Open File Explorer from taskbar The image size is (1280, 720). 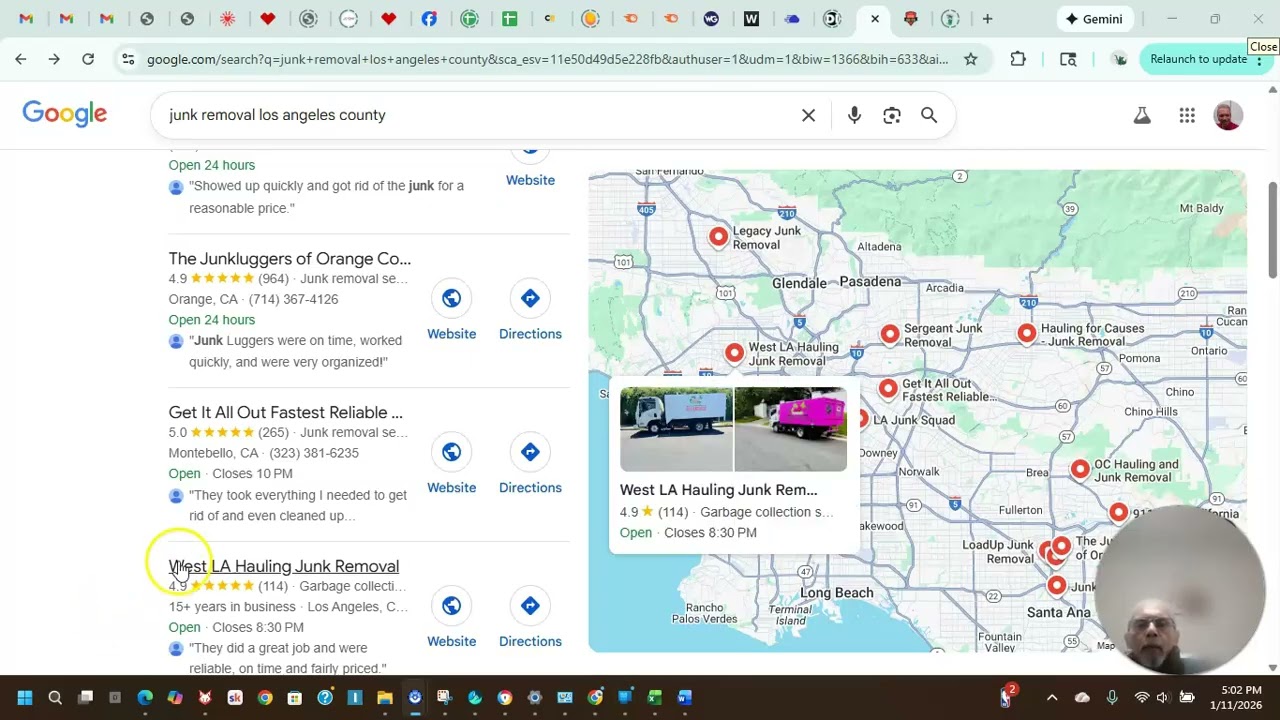tap(385, 697)
